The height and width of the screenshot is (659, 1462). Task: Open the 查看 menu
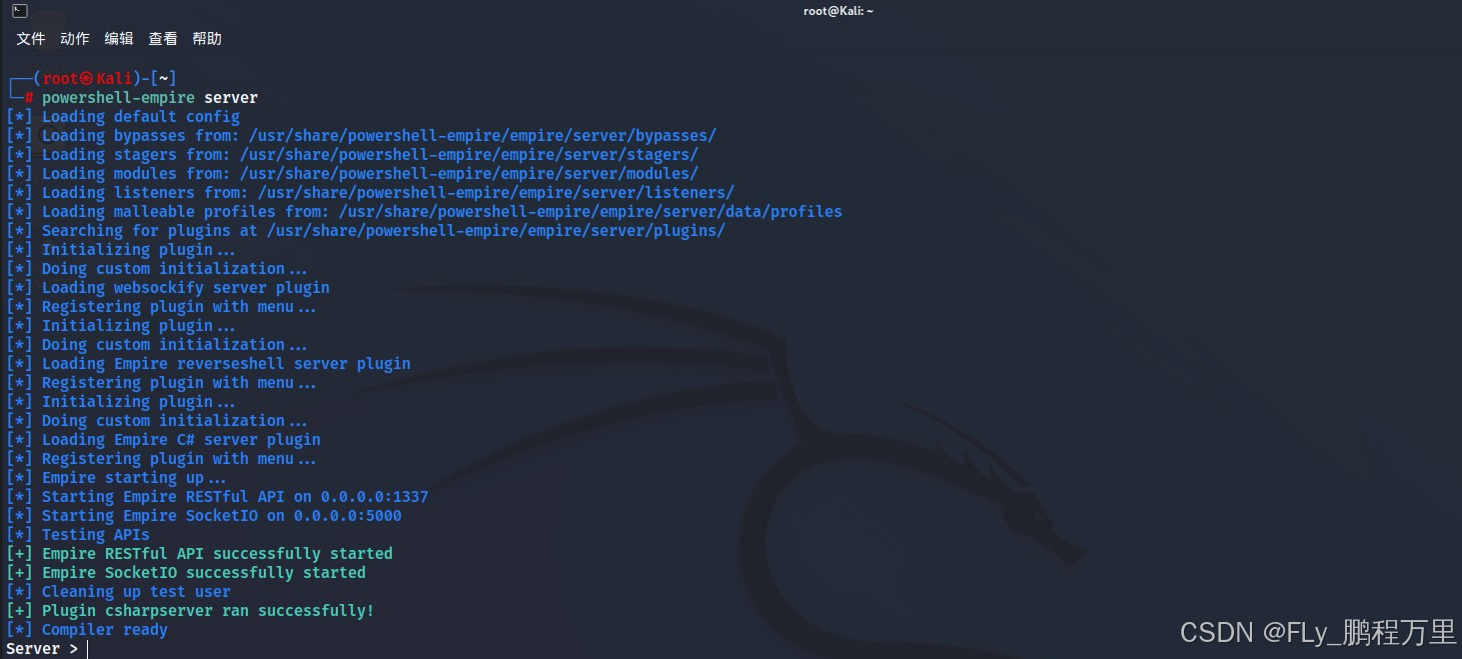pos(163,39)
